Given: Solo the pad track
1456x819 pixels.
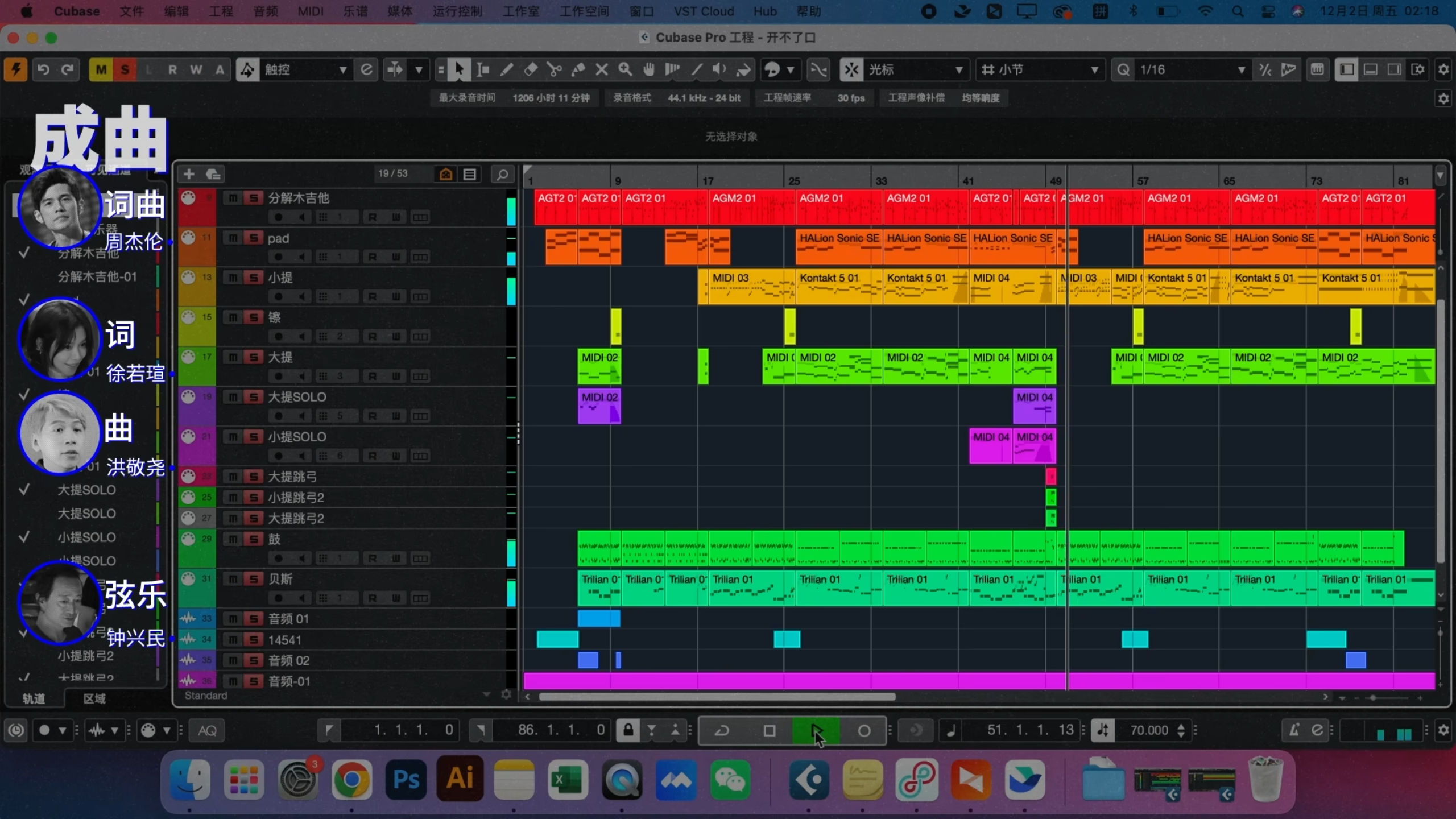Looking at the screenshot, I should point(253,238).
